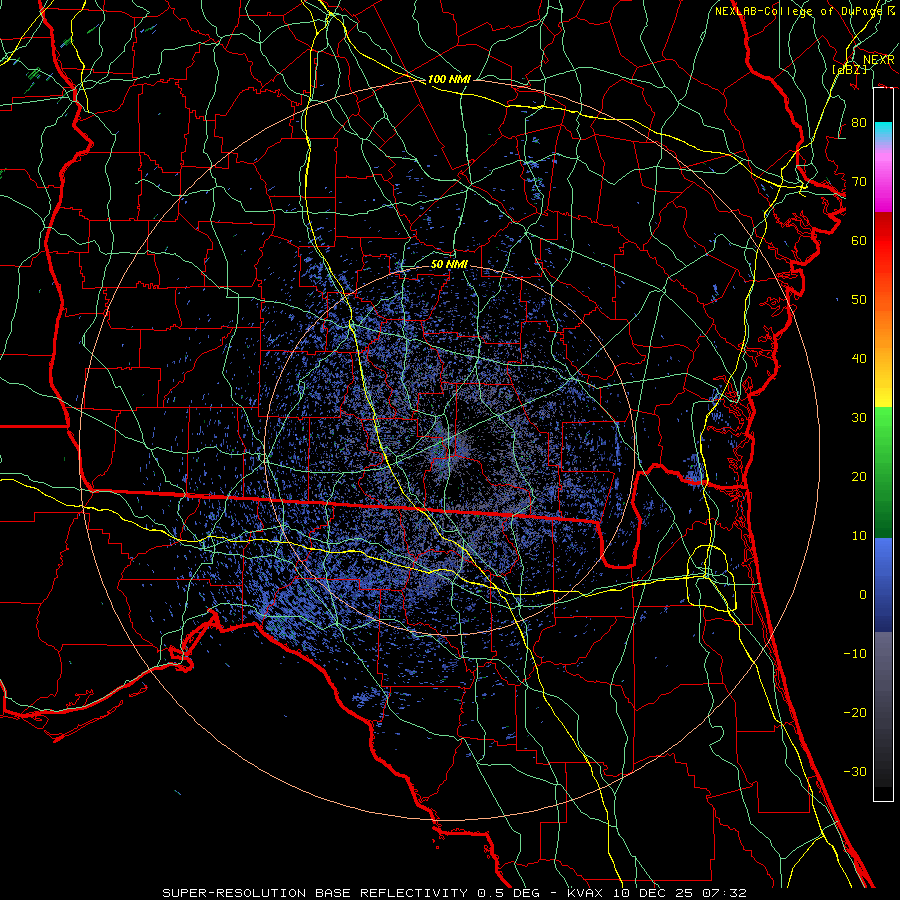The width and height of the screenshot is (900, 900).
Task: Click the 30 value on the dBZ scale
Action: pyautogui.click(x=859, y=417)
